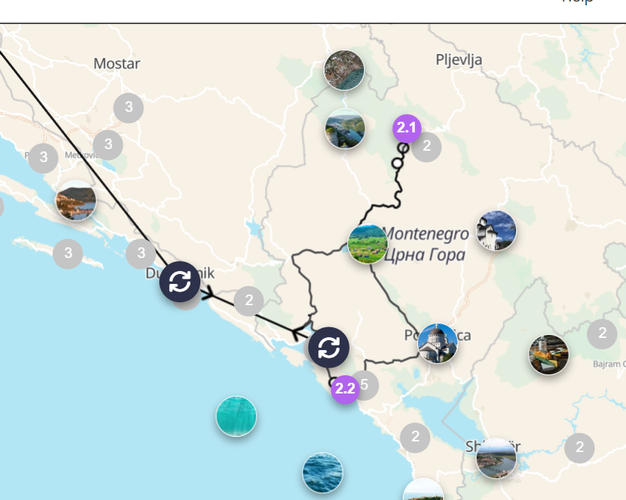Open the white church photo at Podgorica
This screenshot has width=626, height=500.
438,343
